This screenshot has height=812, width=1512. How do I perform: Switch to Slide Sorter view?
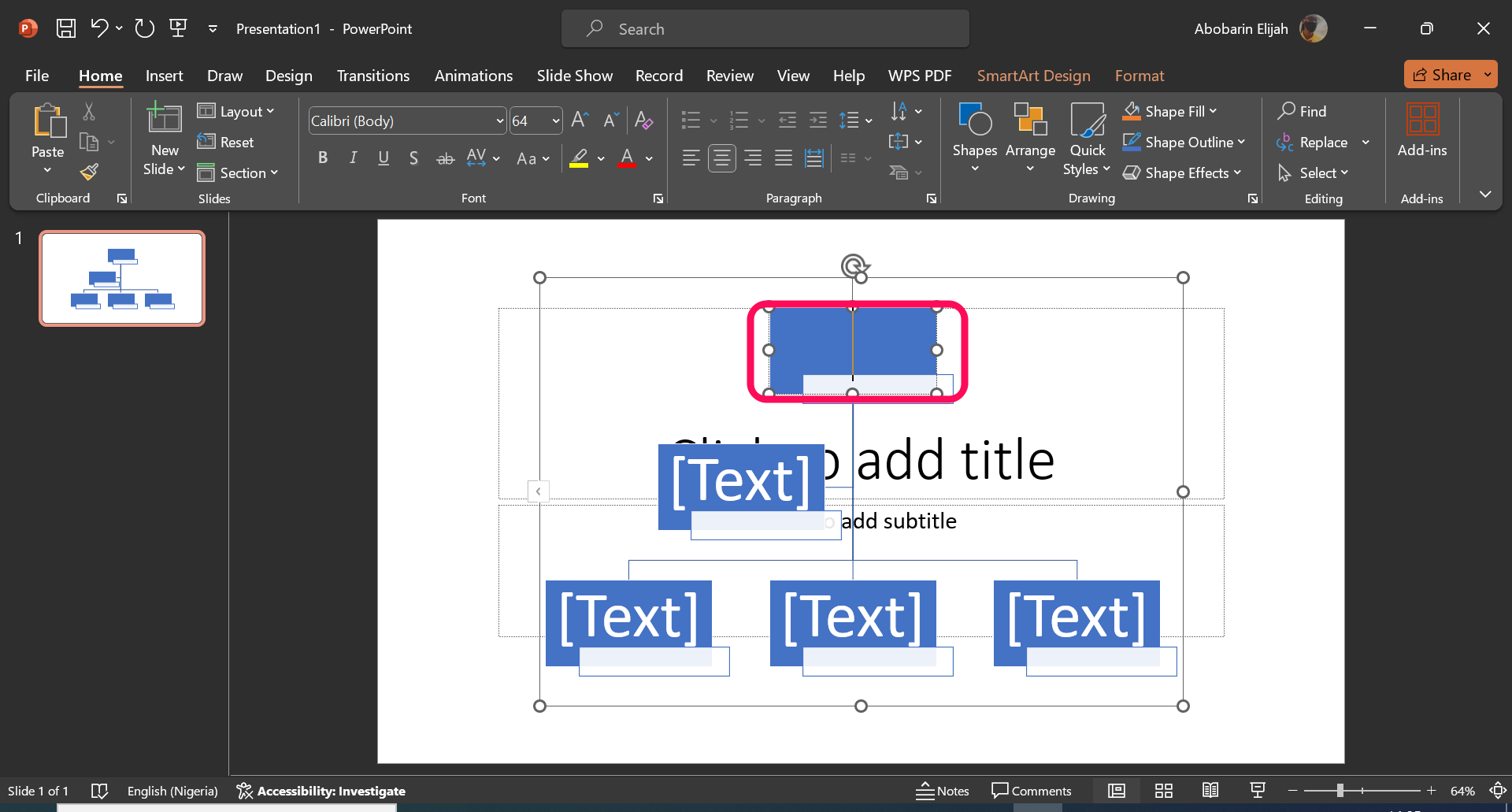[1163, 791]
